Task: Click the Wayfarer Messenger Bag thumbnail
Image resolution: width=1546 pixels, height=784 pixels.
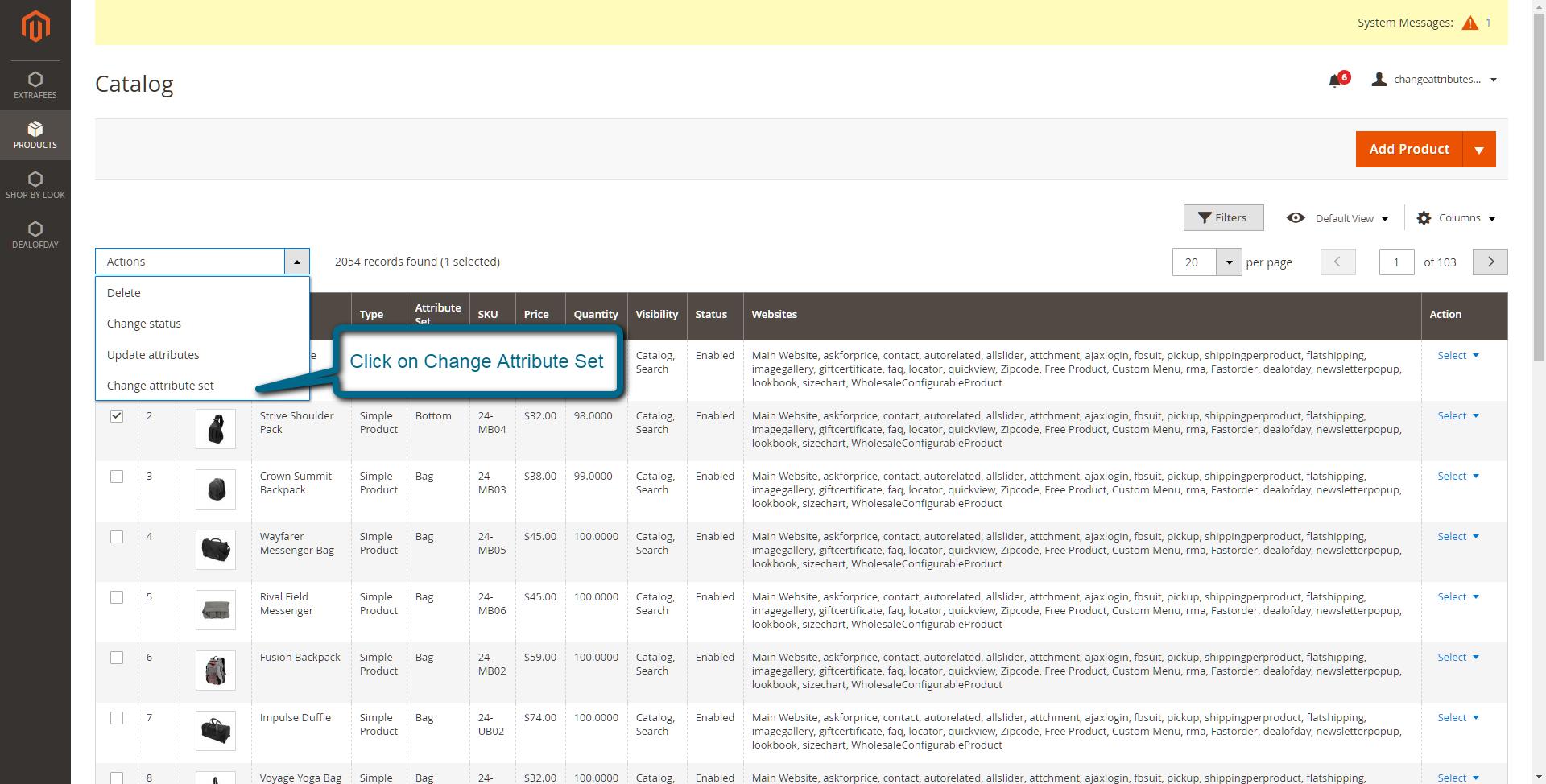Action: pyautogui.click(x=215, y=550)
